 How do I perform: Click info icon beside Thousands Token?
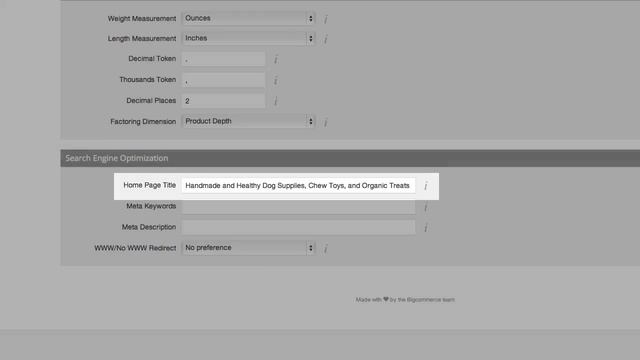(276, 80)
